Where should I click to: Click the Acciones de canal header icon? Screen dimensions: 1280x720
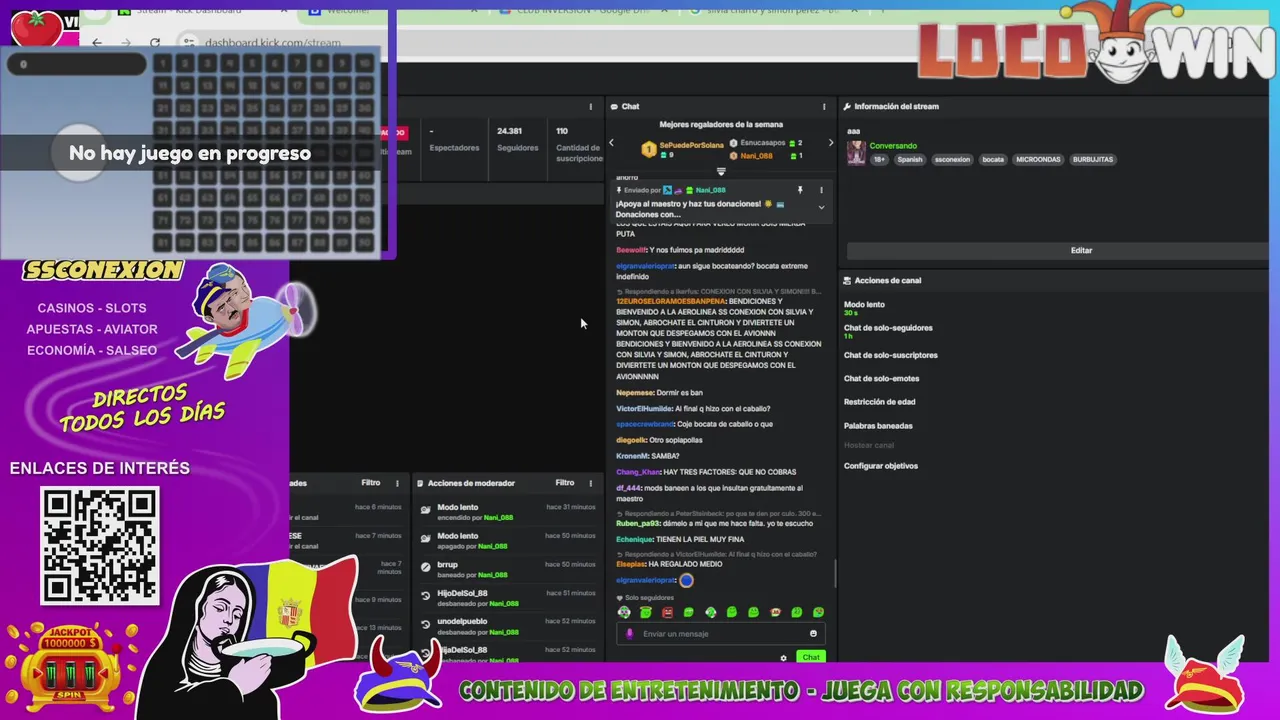[847, 281]
